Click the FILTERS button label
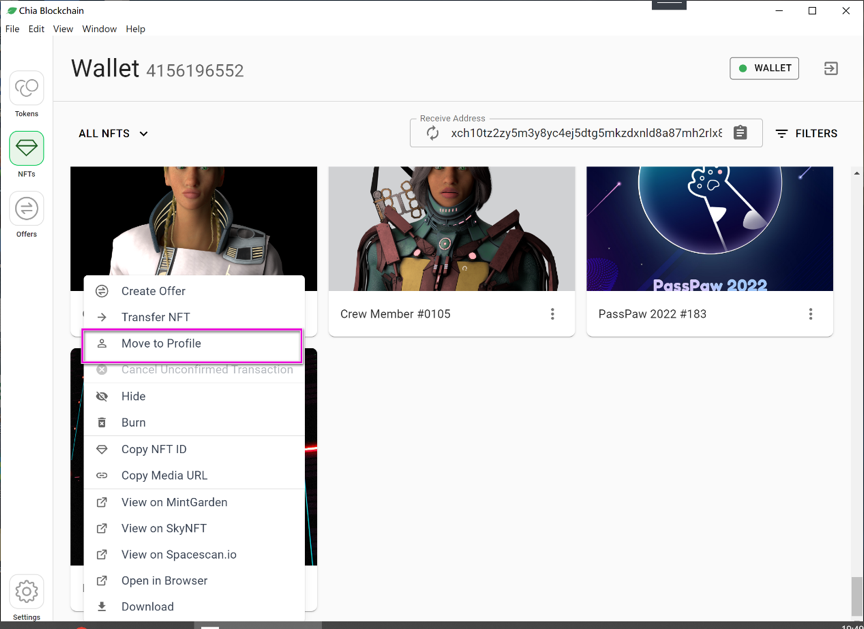This screenshot has width=864, height=629. [816, 133]
